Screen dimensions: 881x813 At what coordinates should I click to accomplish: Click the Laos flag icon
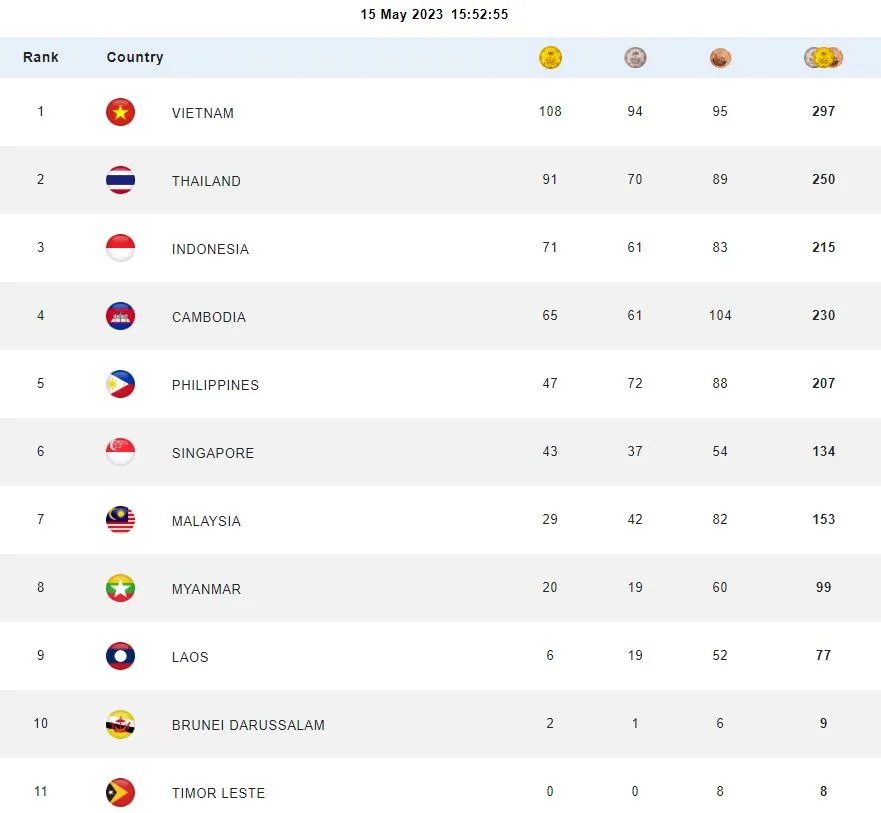coord(121,656)
